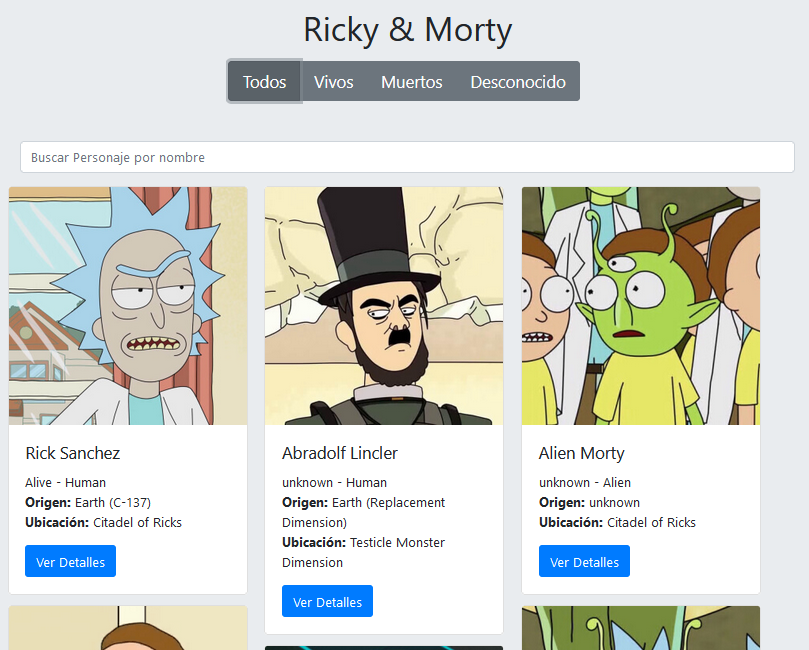Image resolution: width=809 pixels, height=650 pixels.
Task: Select the Vivos filter tab
Action: [333, 81]
